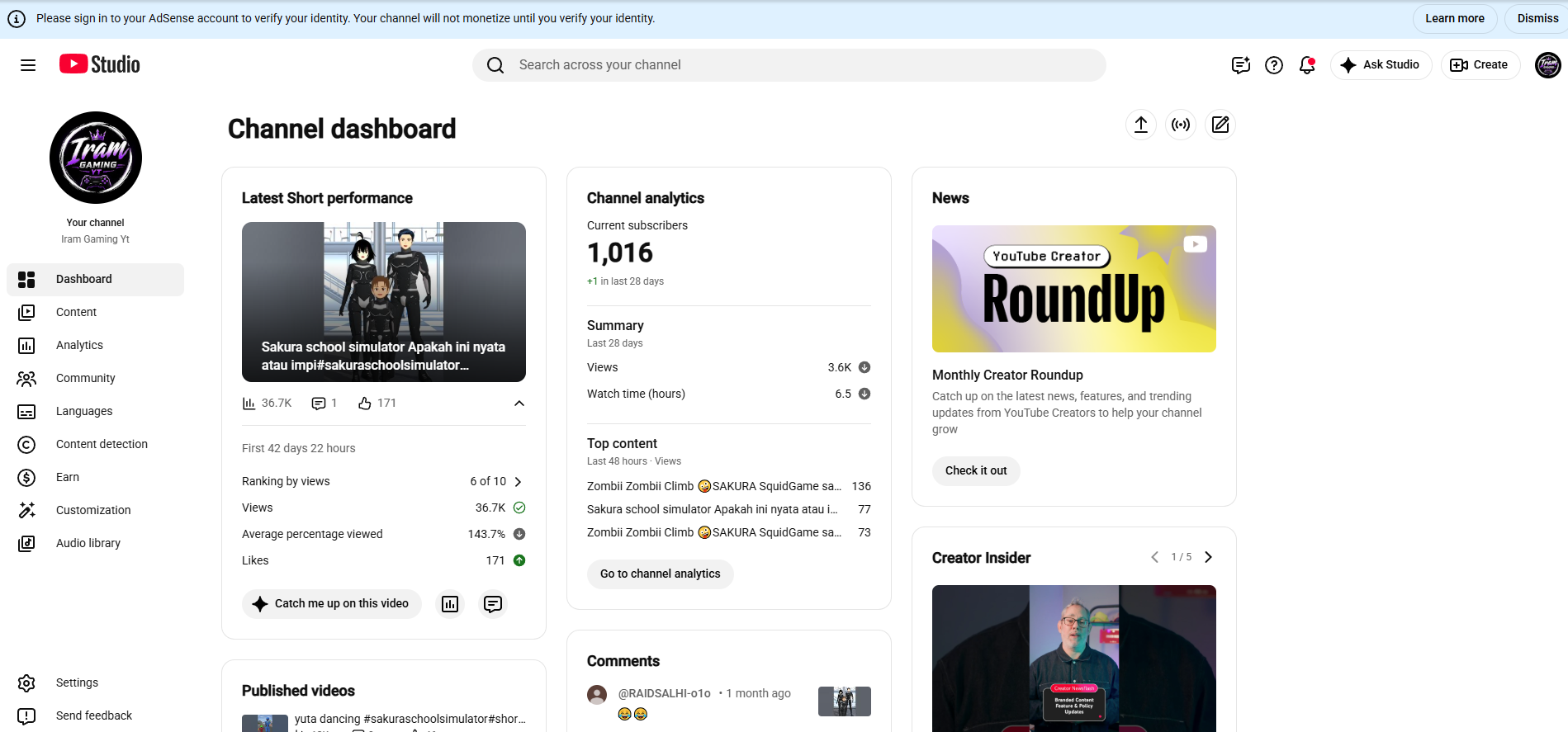
Task: Click the Go live broadcast icon
Action: 1181,125
